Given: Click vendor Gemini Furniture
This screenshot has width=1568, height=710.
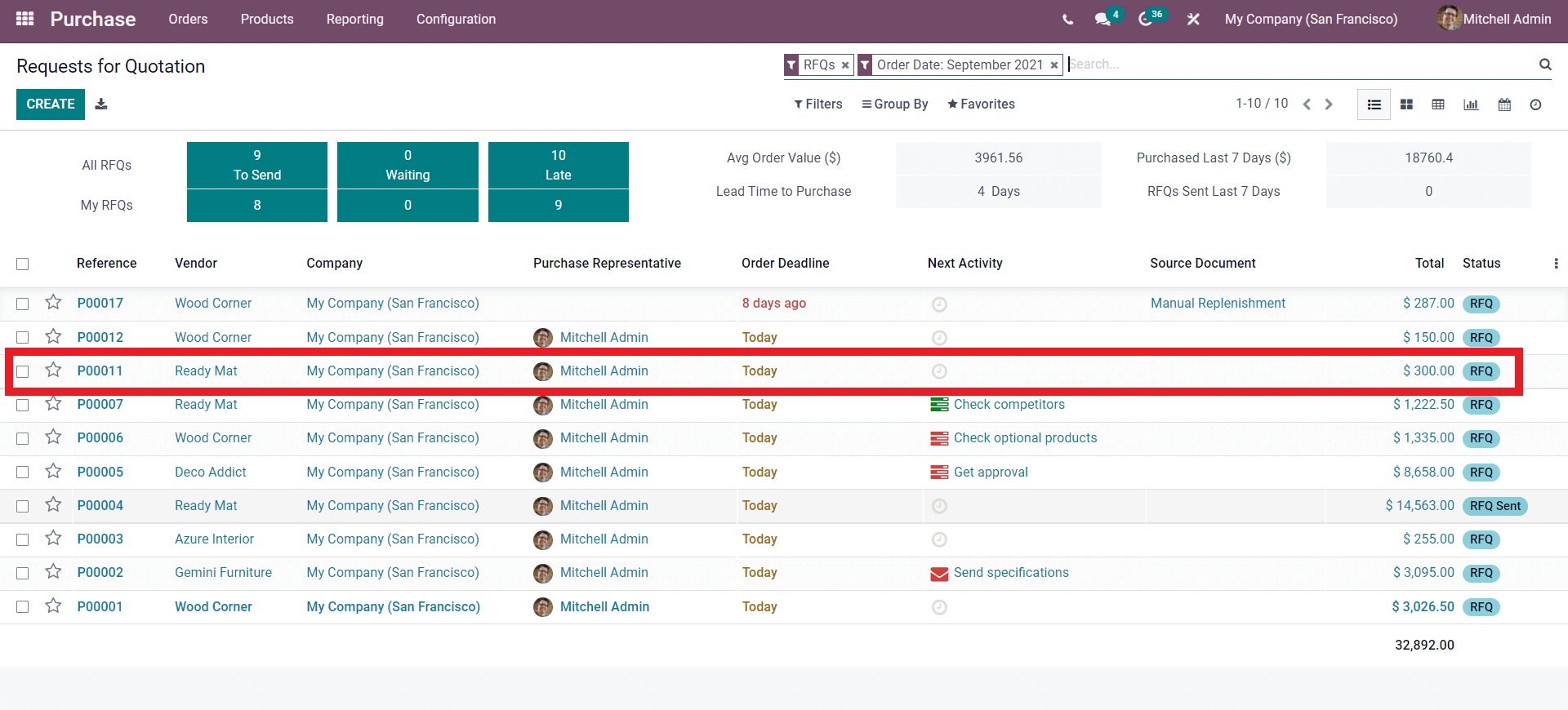Looking at the screenshot, I should tap(223, 573).
